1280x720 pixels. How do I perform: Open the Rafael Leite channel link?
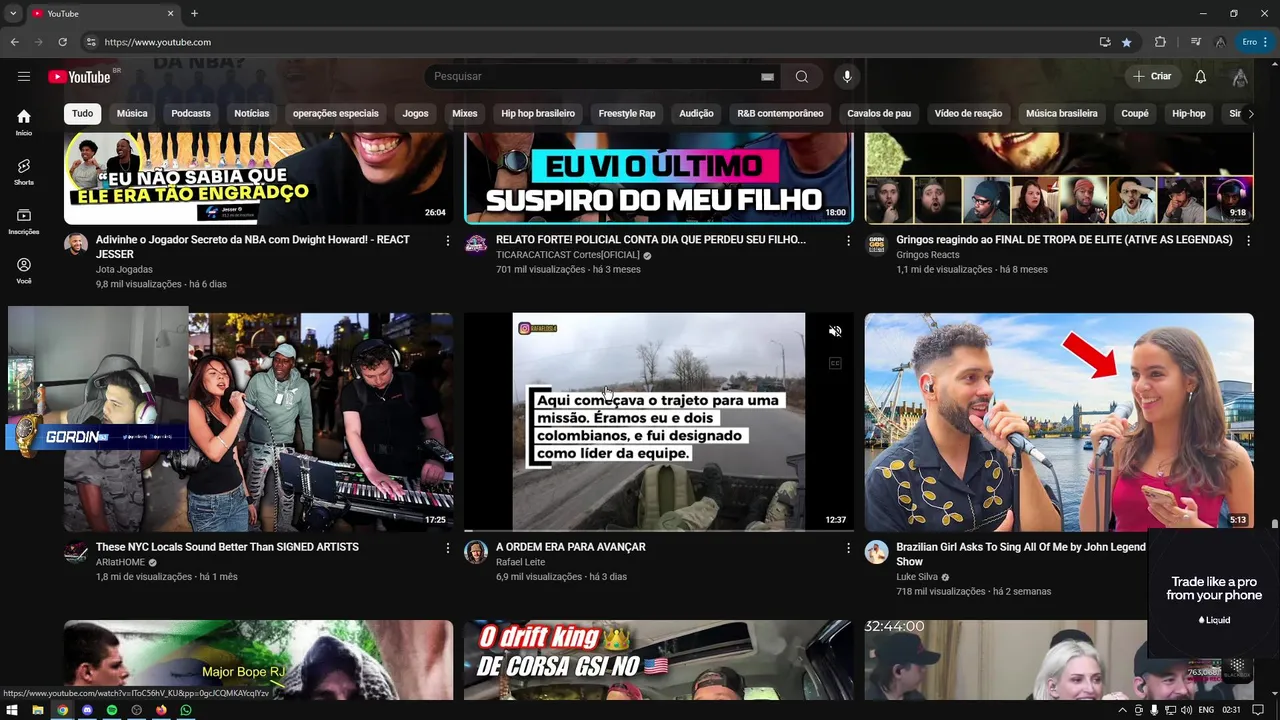tap(521, 562)
